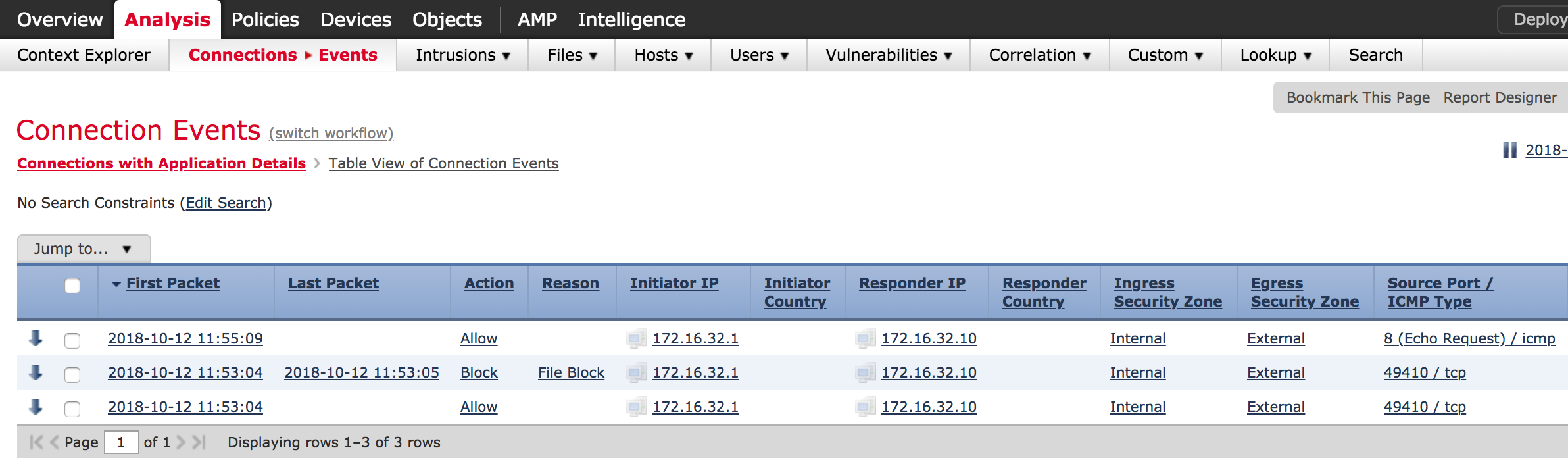Open the Jump to... dropdown
The image size is (1568, 458).
(x=82, y=248)
